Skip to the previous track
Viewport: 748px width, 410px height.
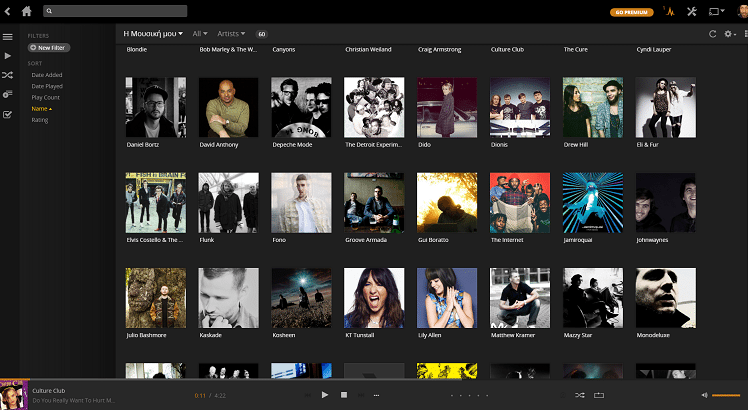point(308,395)
